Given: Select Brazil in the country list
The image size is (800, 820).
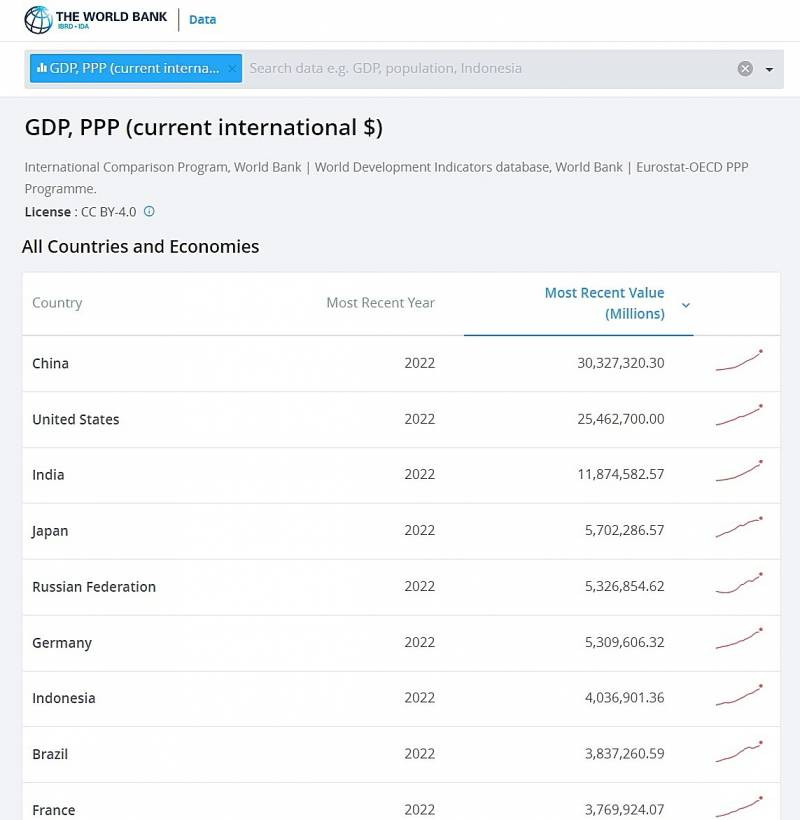Looking at the screenshot, I should pyautogui.click(x=50, y=755).
